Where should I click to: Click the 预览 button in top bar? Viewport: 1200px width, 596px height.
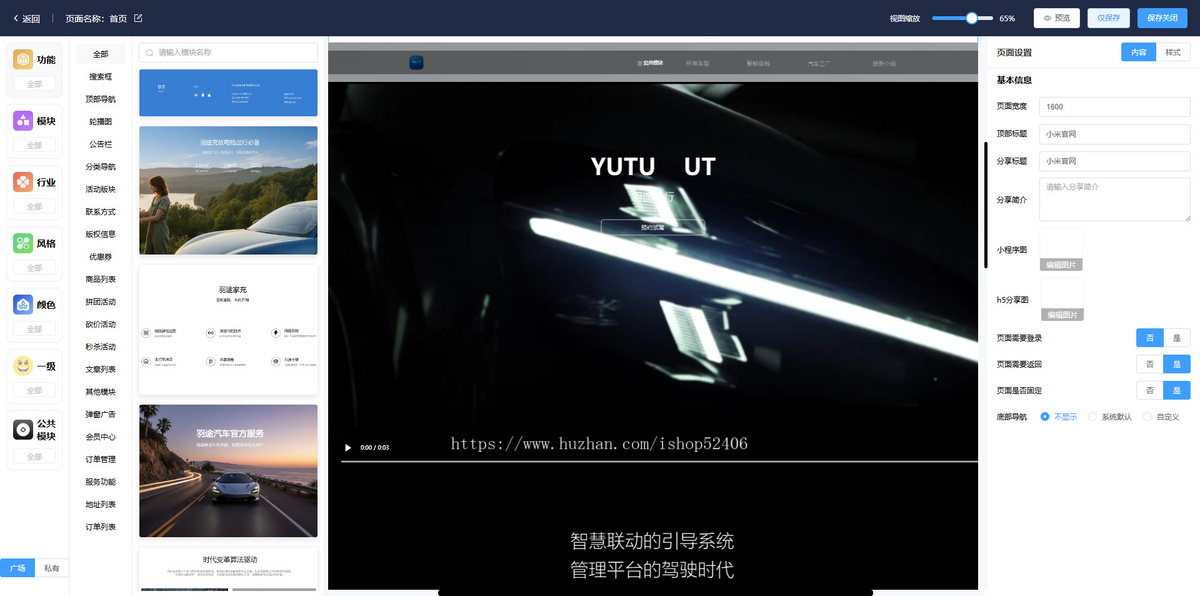[x=1059, y=18]
